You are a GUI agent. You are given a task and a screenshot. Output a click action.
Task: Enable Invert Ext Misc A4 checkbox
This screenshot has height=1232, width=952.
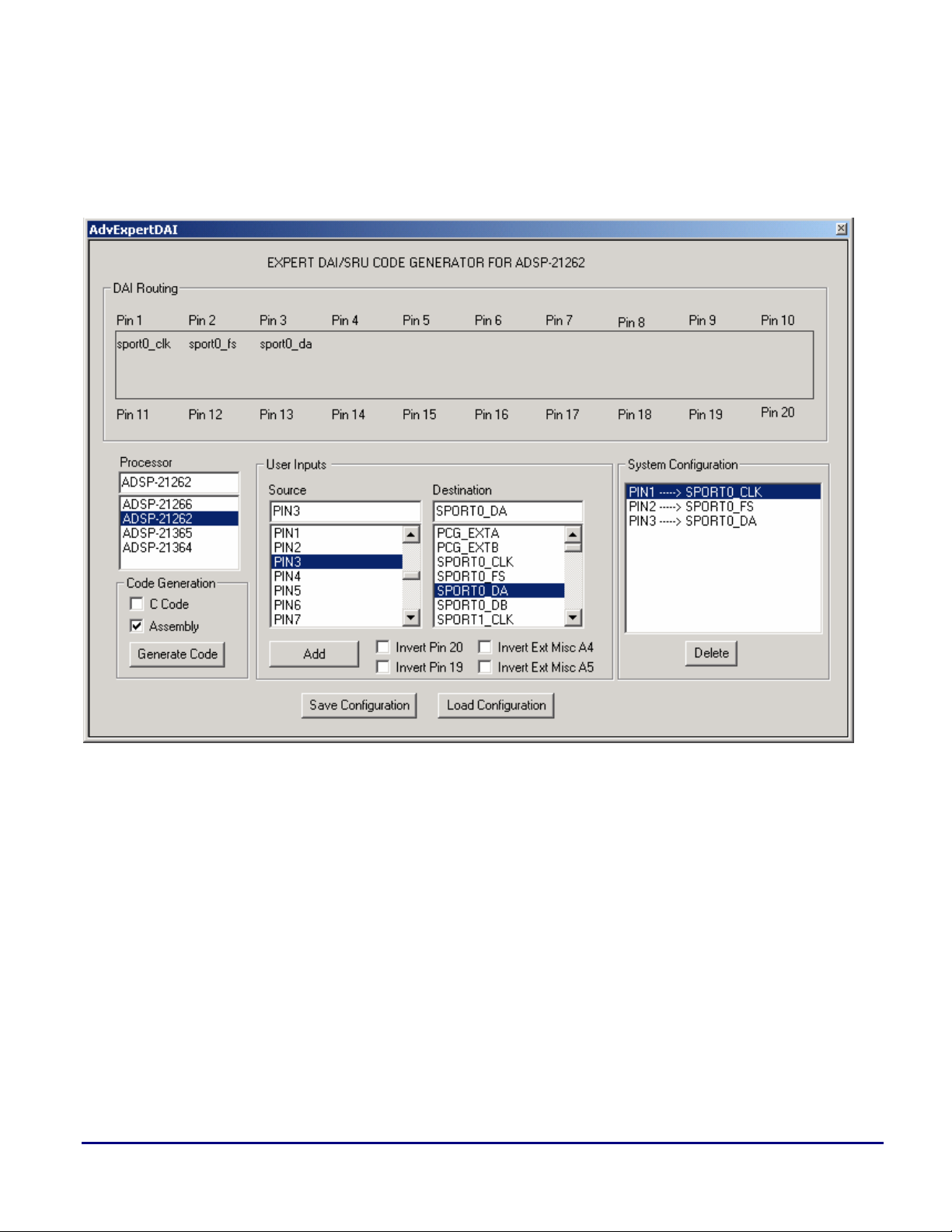[485, 647]
